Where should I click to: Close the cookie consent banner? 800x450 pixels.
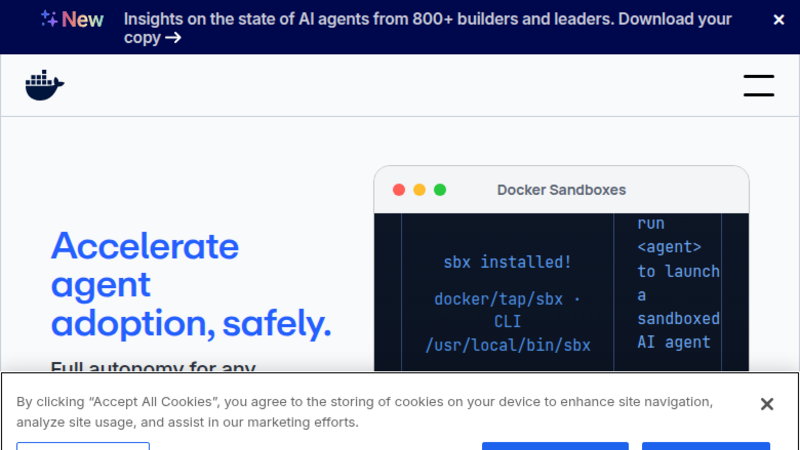coord(767,404)
